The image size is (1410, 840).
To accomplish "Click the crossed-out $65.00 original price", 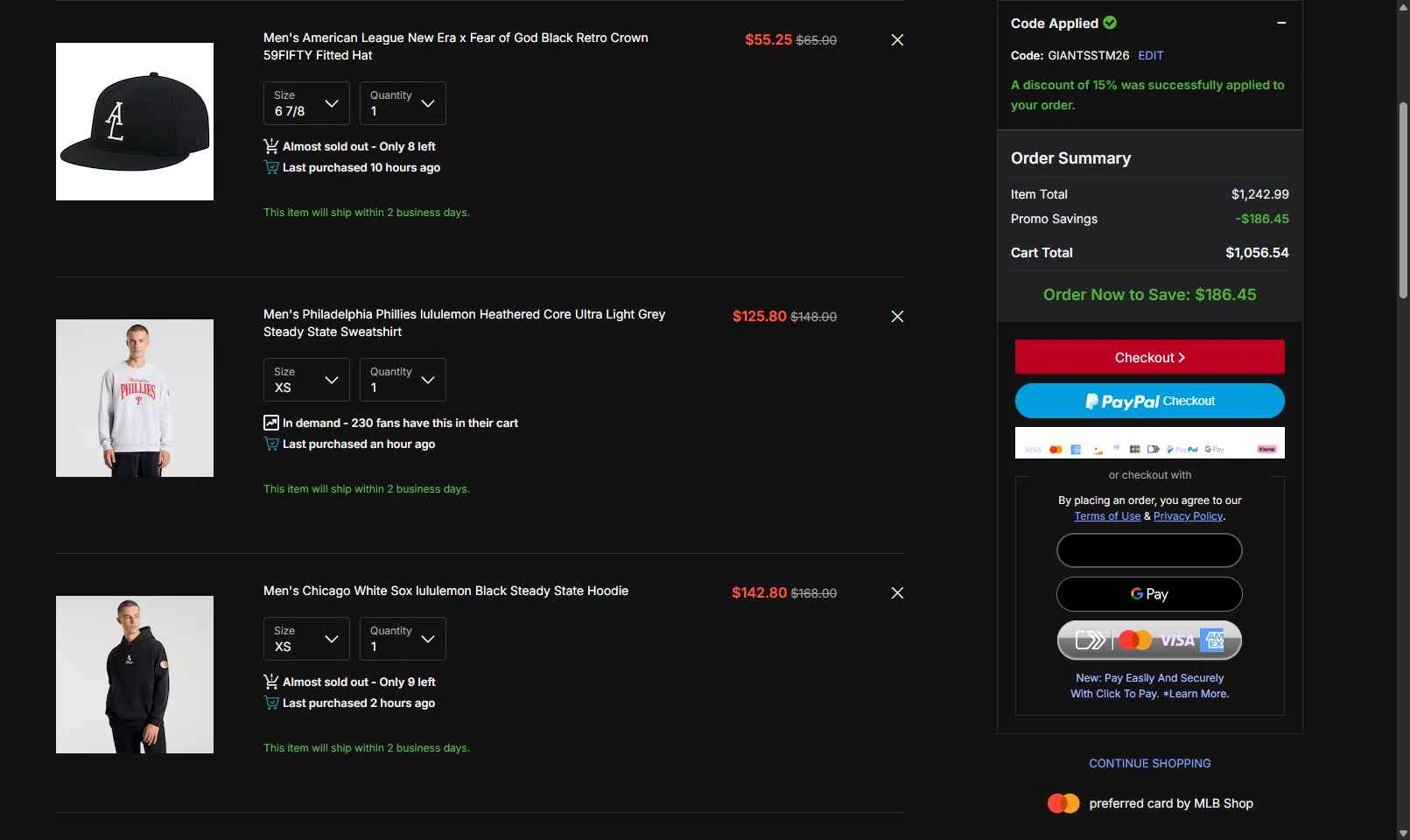I will coord(817,40).
